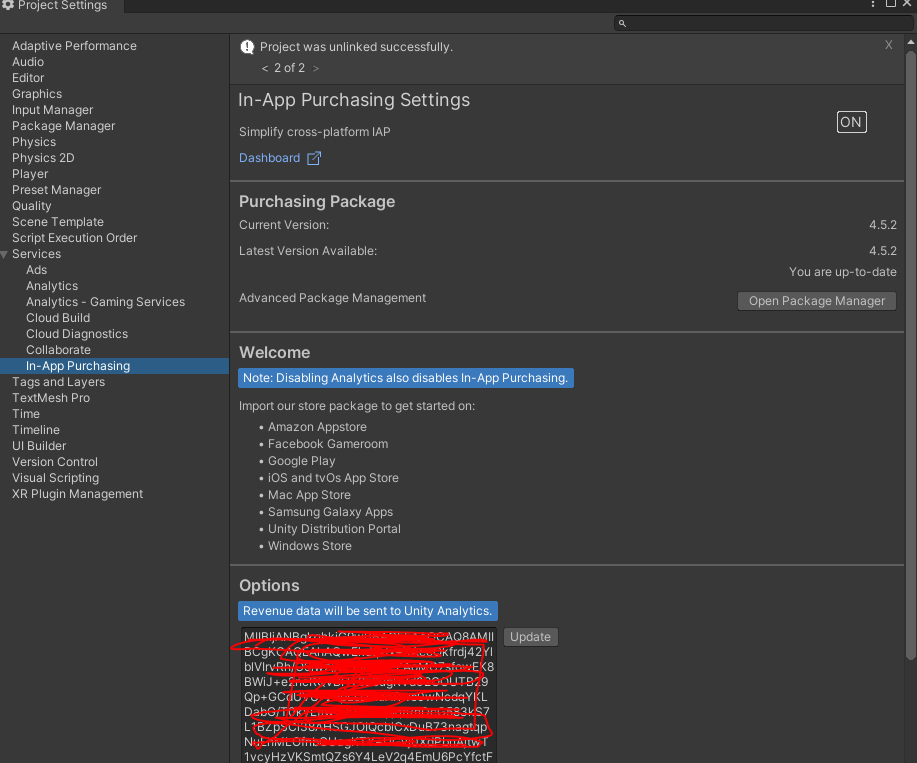Click the scrollbar up arrow
917x763 pixels.
910,43
